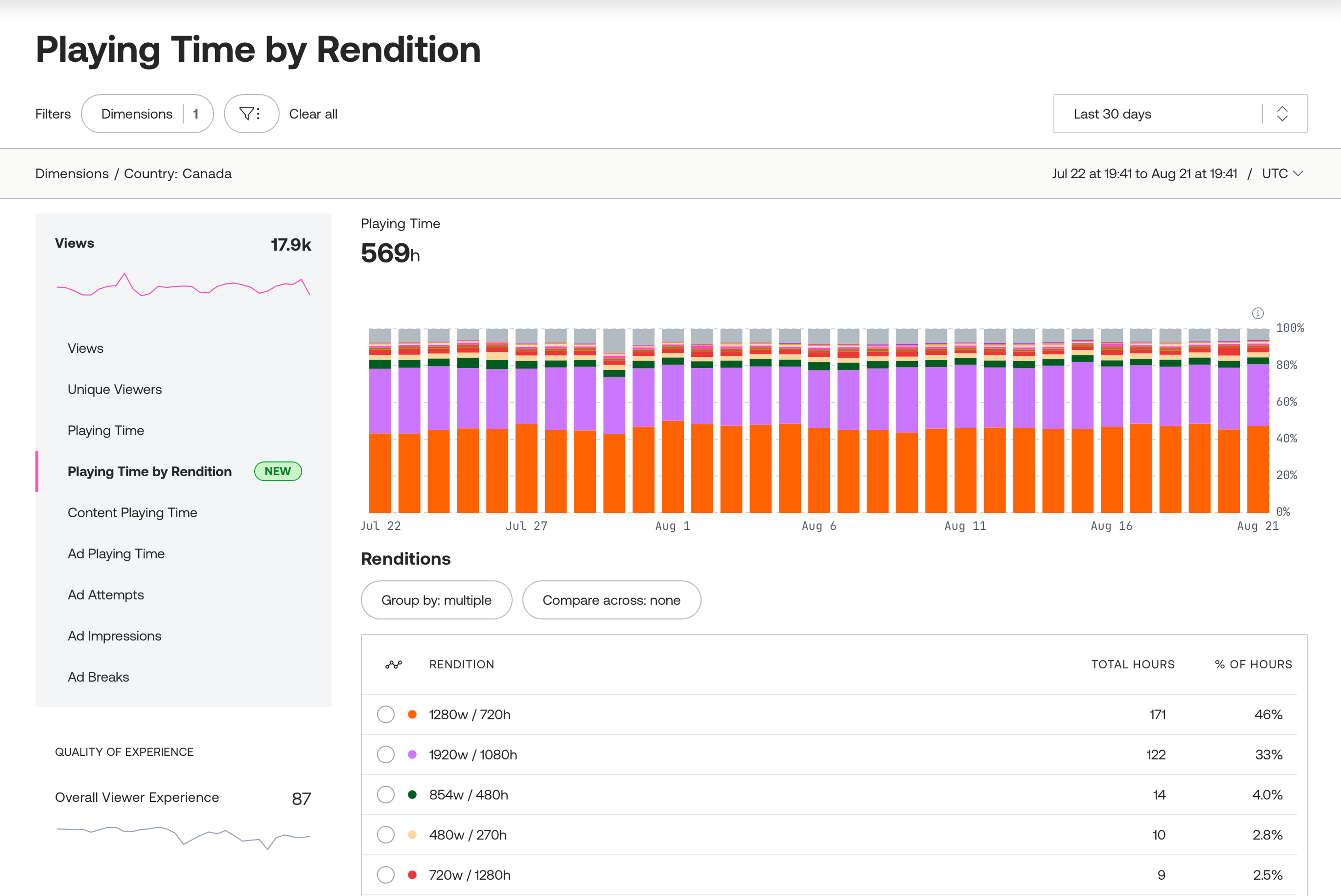Click the 569h playing time total
Viewport: 1341px width, 896px height.
(390, 253)
